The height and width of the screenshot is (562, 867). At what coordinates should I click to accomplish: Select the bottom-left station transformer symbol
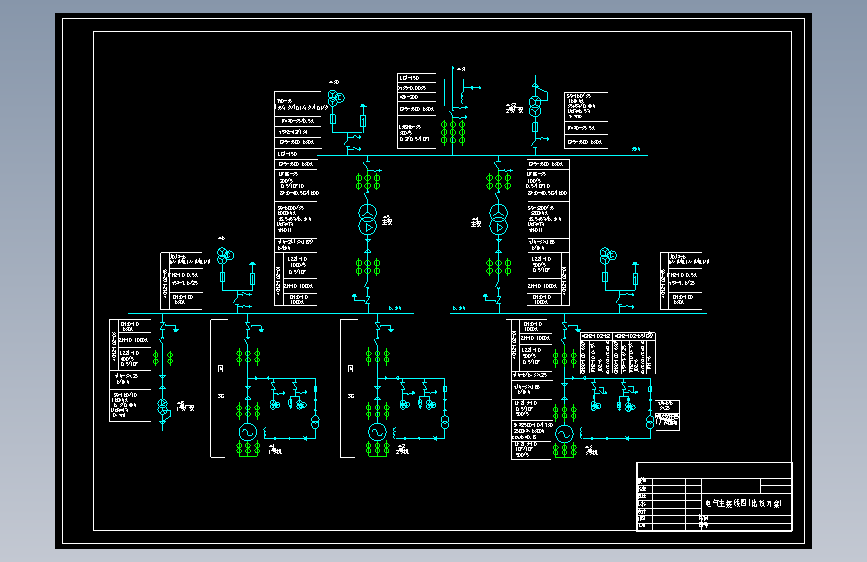point(163,407)
